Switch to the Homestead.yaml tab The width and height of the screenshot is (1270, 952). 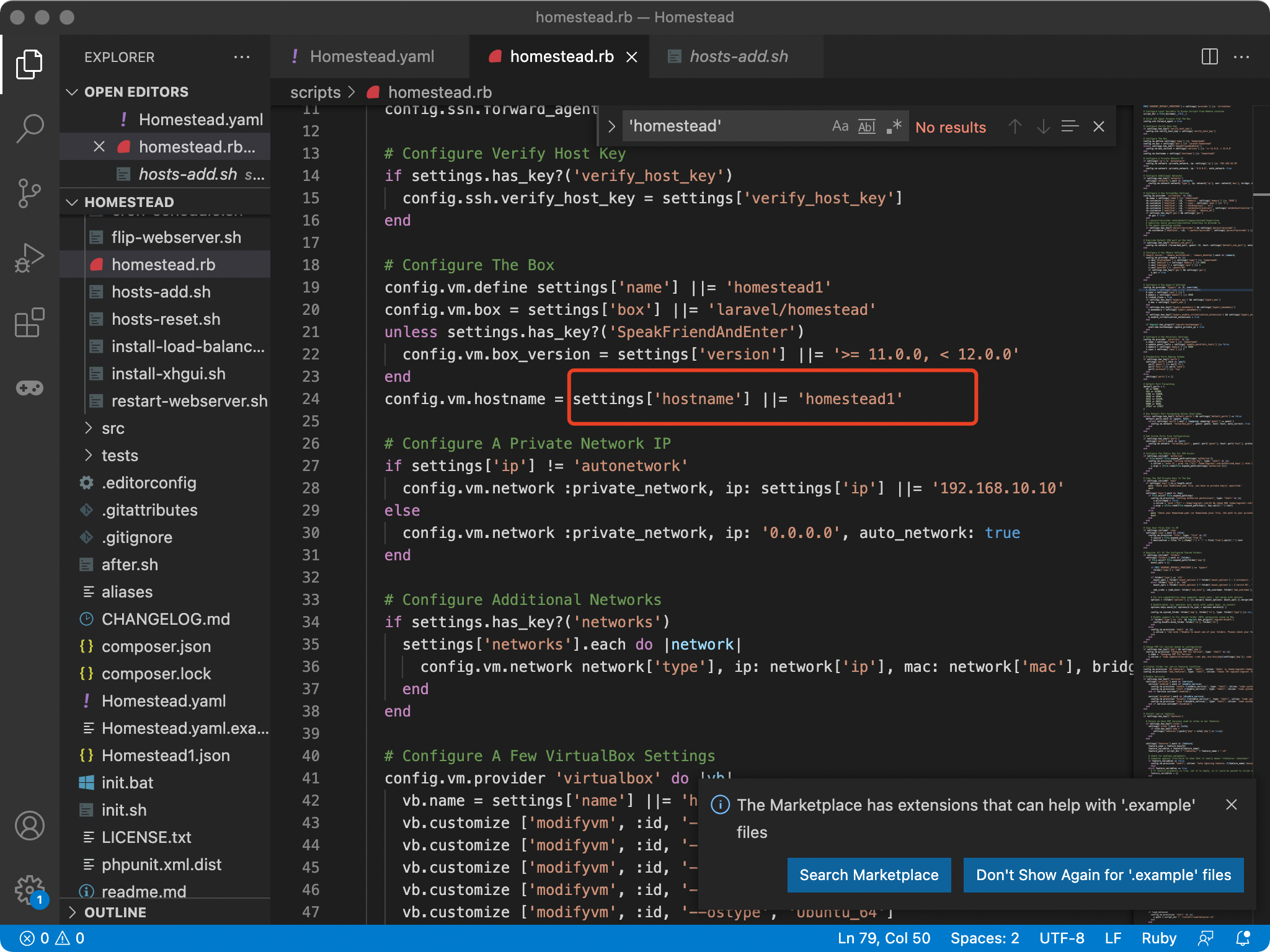370,57
